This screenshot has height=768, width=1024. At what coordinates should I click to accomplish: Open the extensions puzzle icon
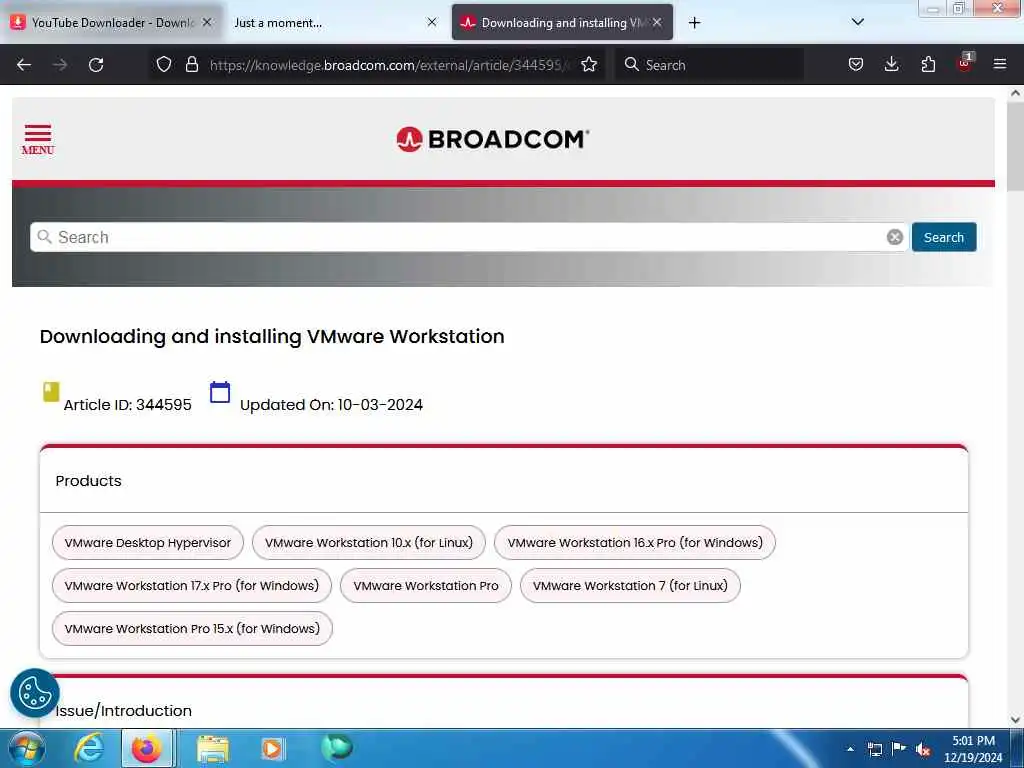(928, 65)
